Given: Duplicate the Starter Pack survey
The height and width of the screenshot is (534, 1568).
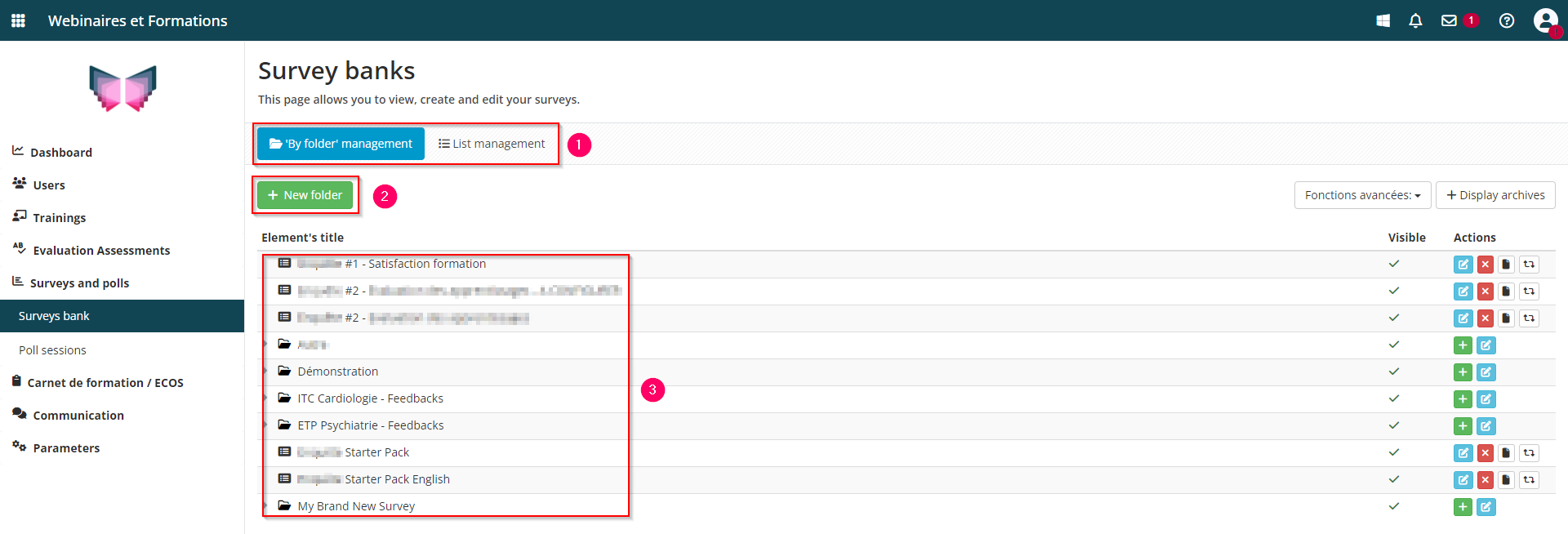Looking at the screenshot, I should click(1506, 453).
